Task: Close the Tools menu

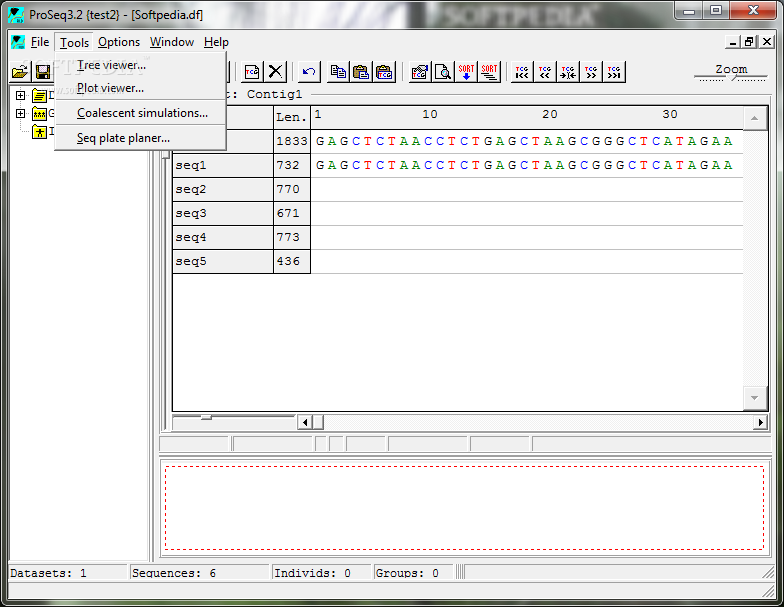Action: 74,42
